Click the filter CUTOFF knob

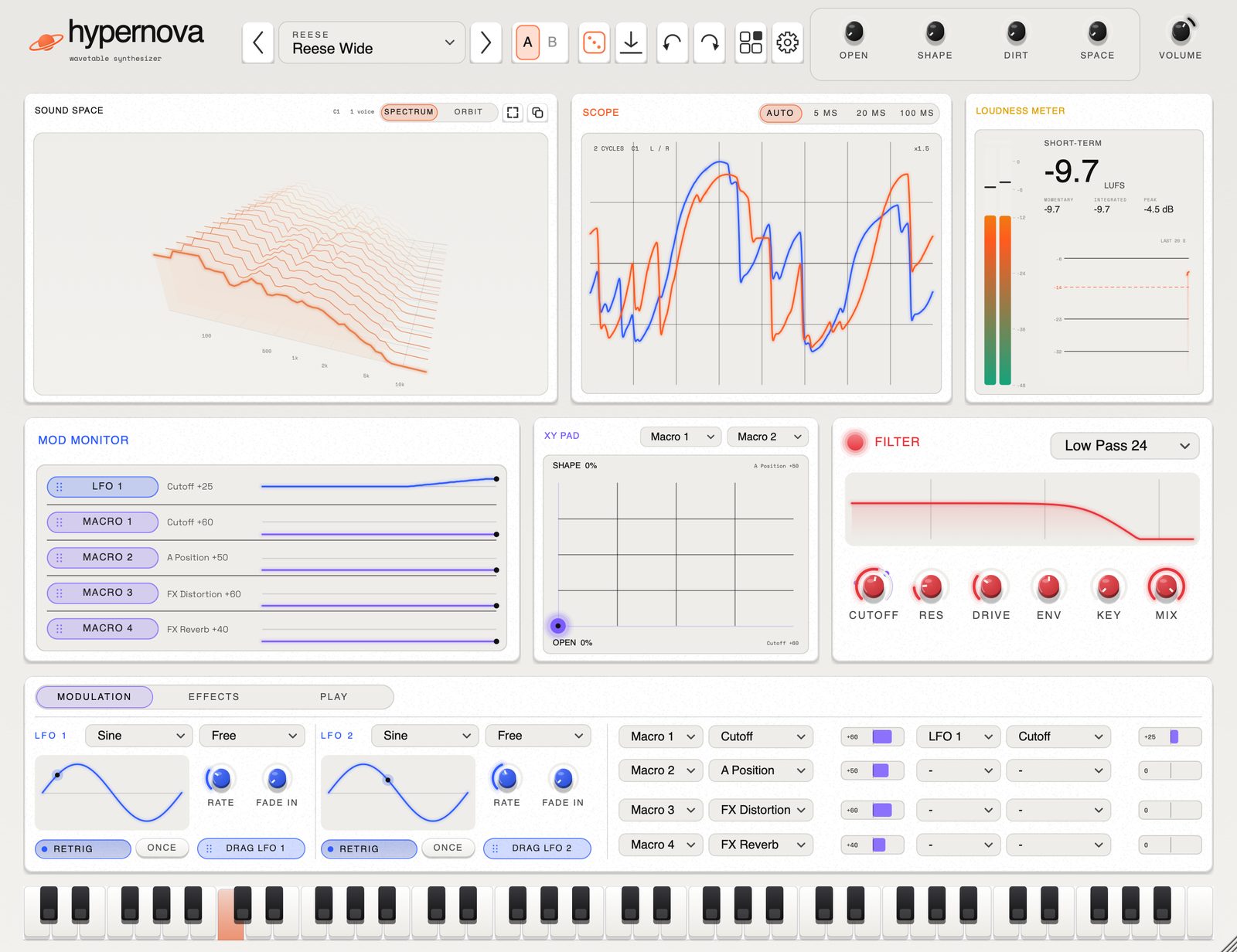coord(873,587)
